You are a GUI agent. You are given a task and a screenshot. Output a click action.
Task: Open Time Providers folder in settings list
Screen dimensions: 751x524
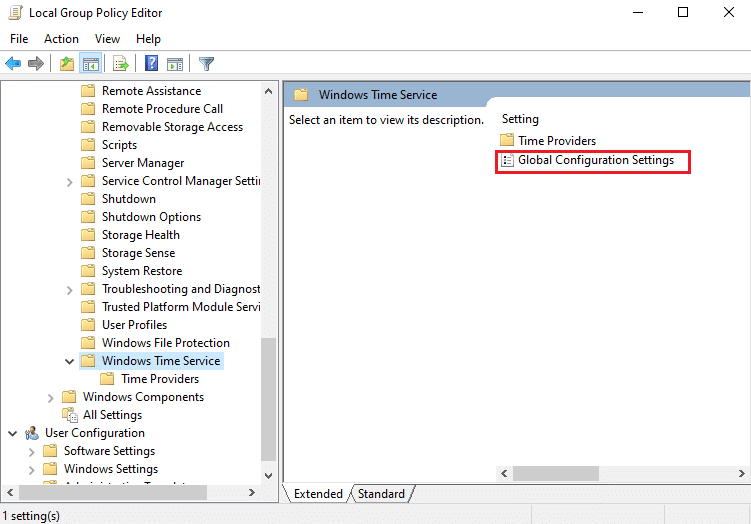click(556, 141)
